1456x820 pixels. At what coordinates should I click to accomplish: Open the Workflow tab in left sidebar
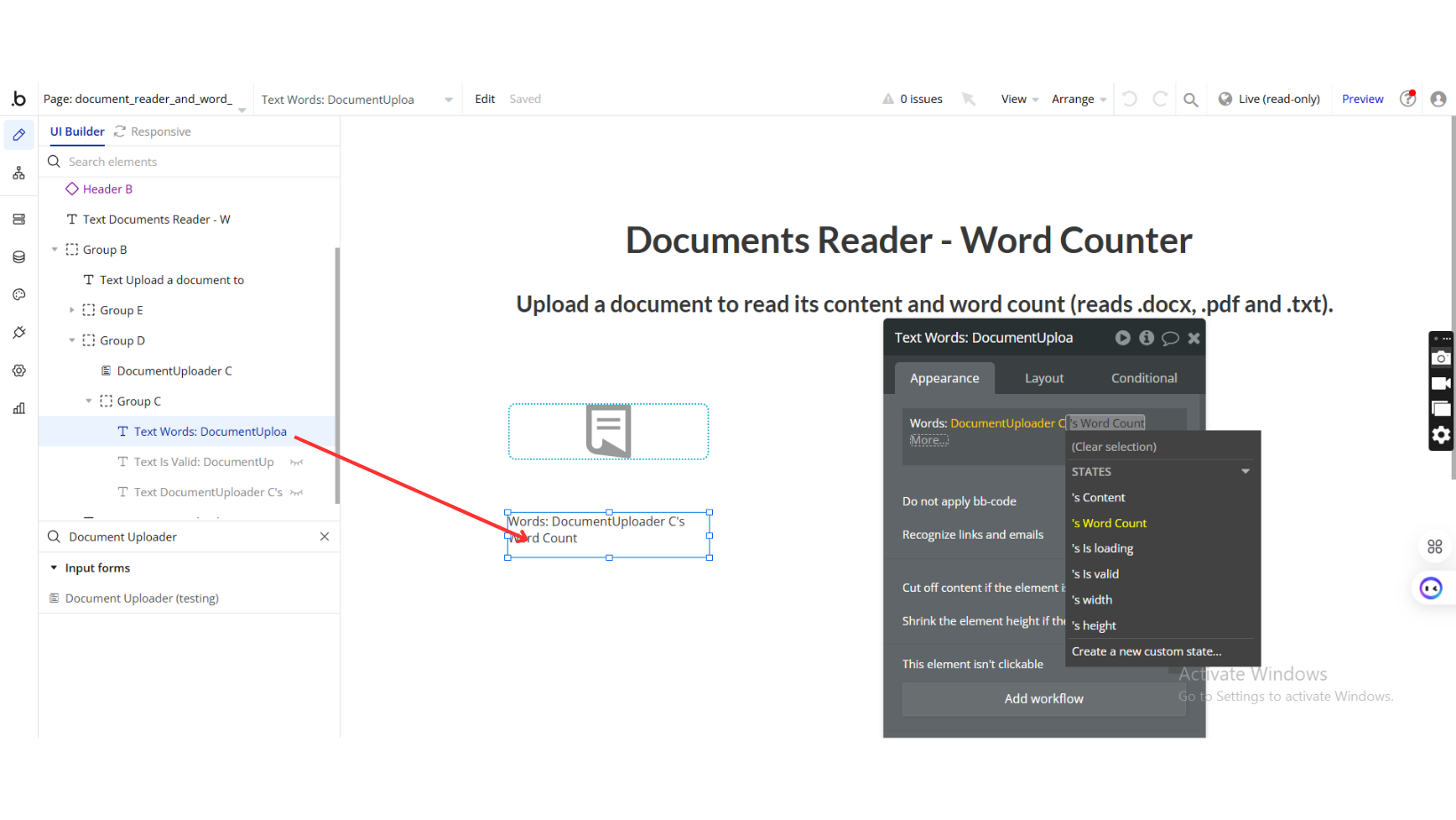pyautogui.click(x=19, y=173)
